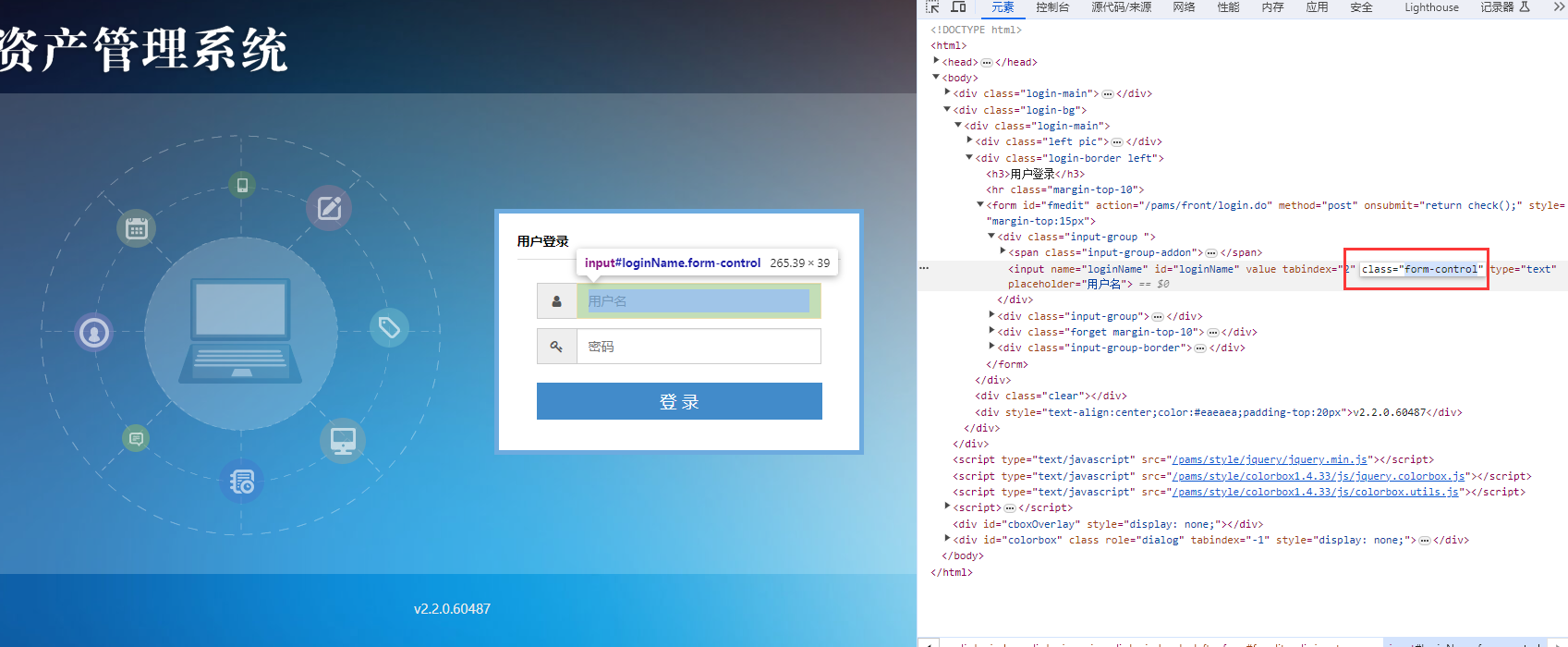The height and width of the screenshot is (647, 1568).
Task: Click the 资产管理系统 page title
Action: [x=143, y=50]
